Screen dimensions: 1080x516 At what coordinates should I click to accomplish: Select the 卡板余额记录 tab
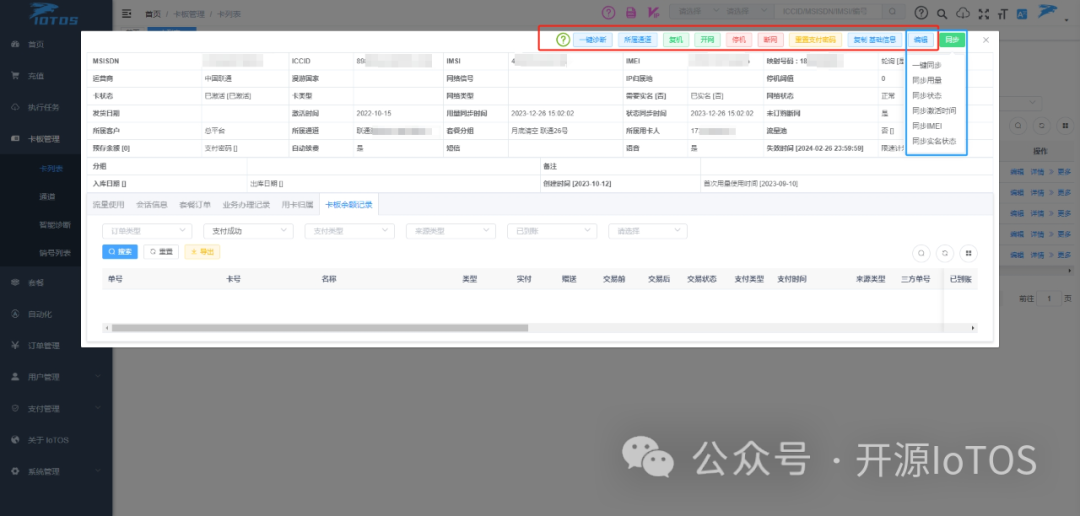point(349,204)
